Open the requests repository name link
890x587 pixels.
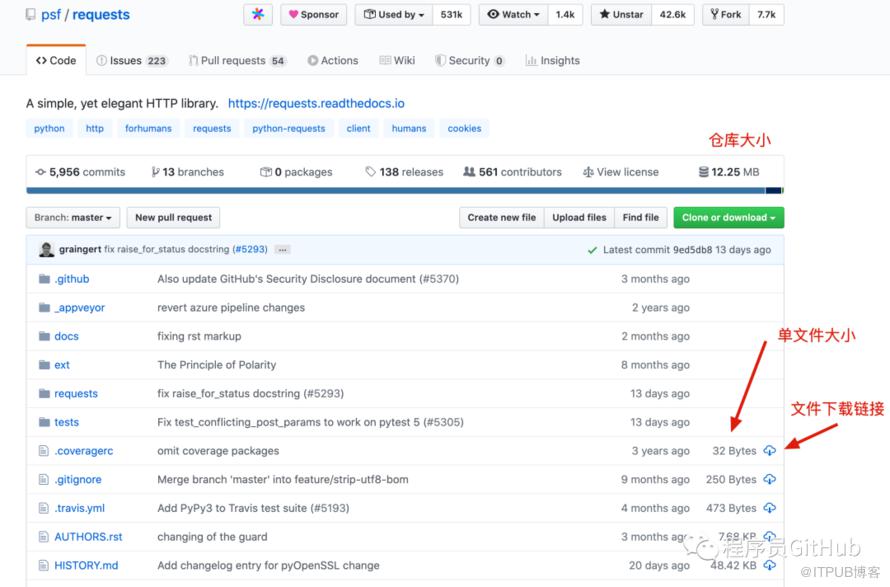pos(101,14)
